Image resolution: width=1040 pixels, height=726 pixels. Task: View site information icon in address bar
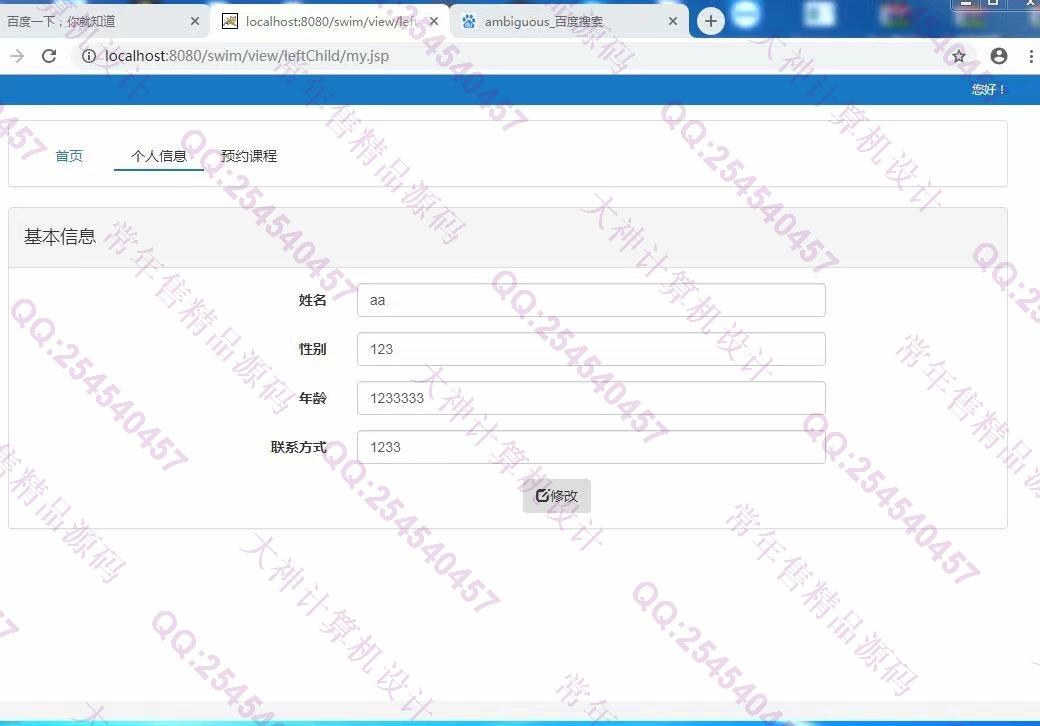pos(88,56)
